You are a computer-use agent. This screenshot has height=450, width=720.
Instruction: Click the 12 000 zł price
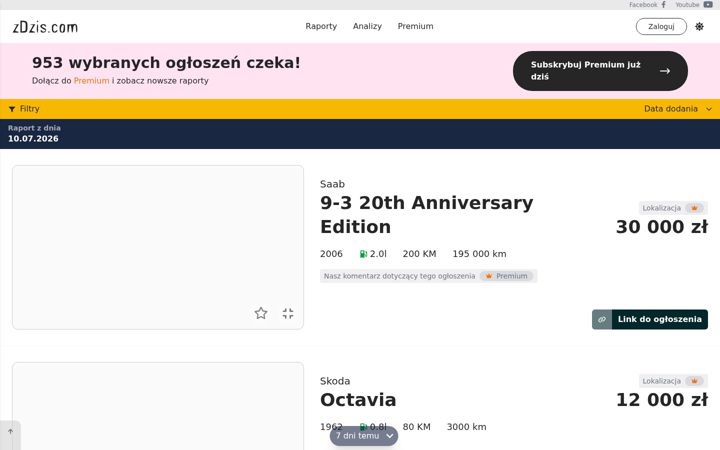tap(662, 400)
